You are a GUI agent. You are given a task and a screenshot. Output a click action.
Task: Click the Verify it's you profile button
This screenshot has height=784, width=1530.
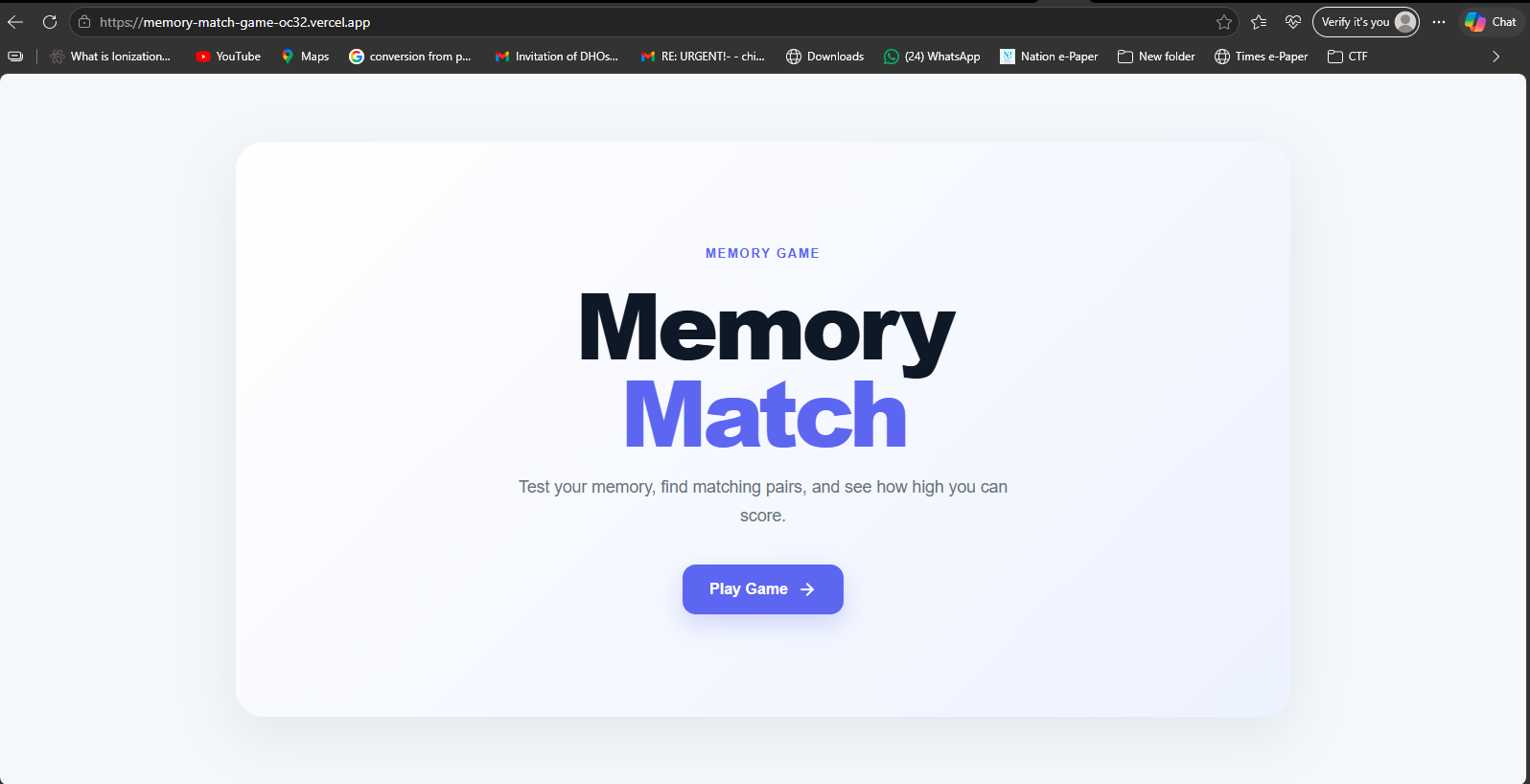[x=1366, y=22]
